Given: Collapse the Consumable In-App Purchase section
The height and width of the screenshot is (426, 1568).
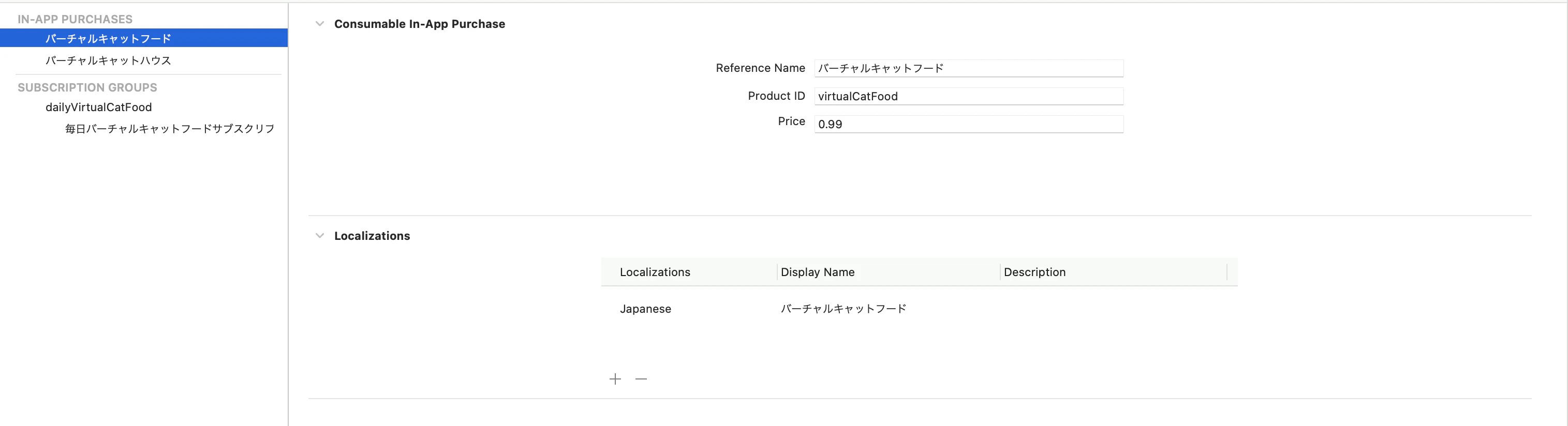Looking at the screenshot, I should tap(320, 24).
